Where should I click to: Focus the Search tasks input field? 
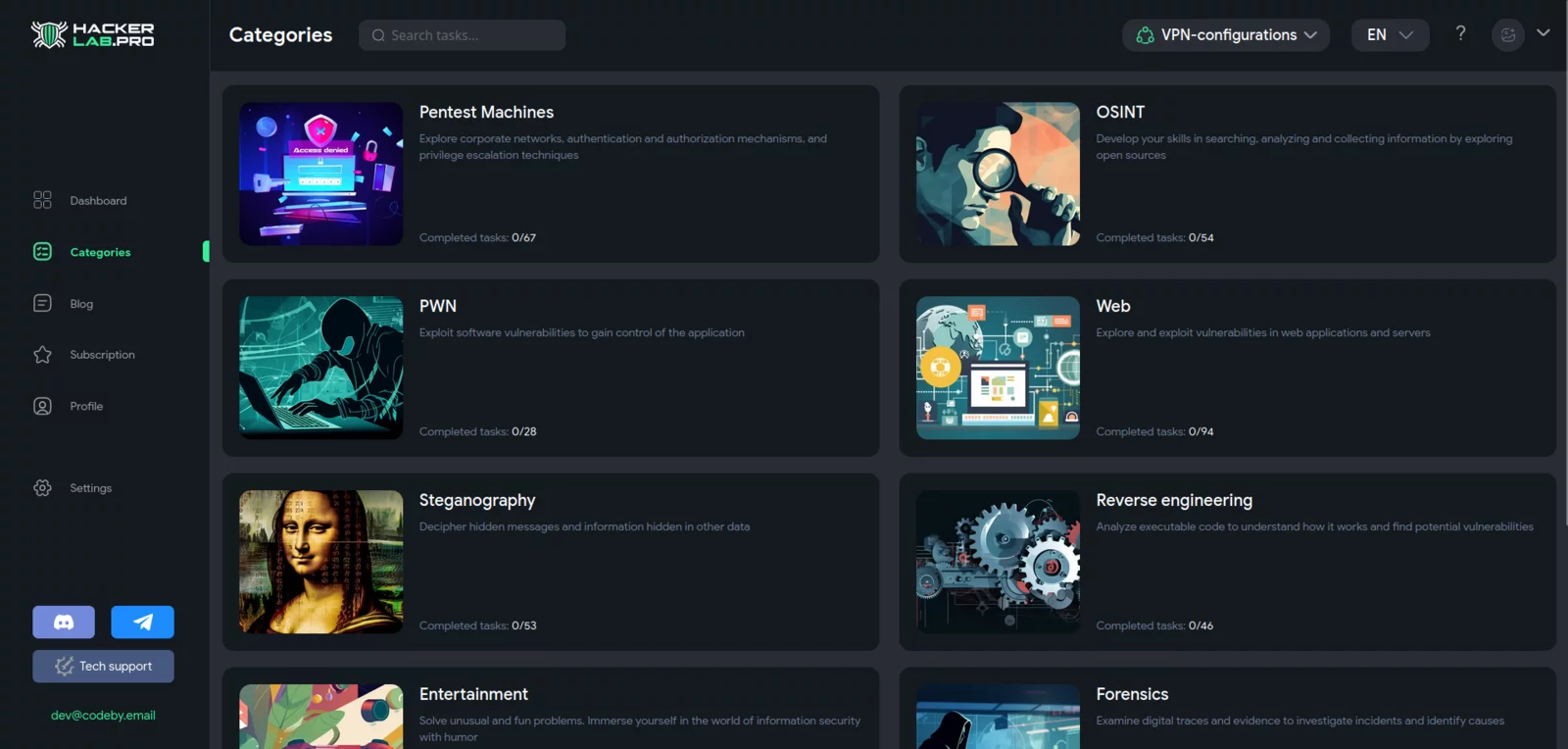click(463, 35)
